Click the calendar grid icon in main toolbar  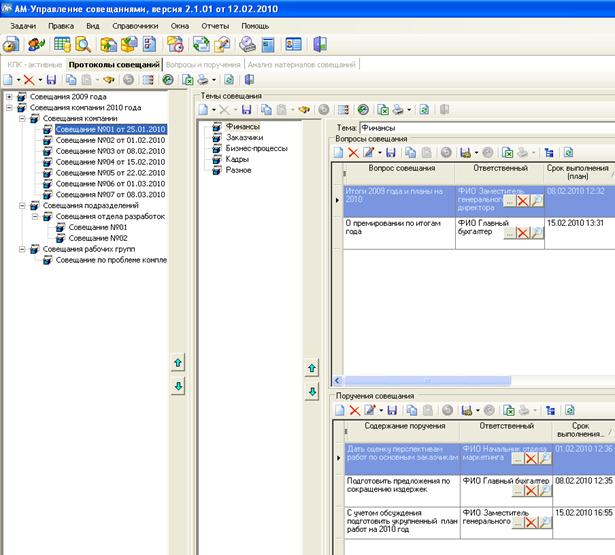62,44
